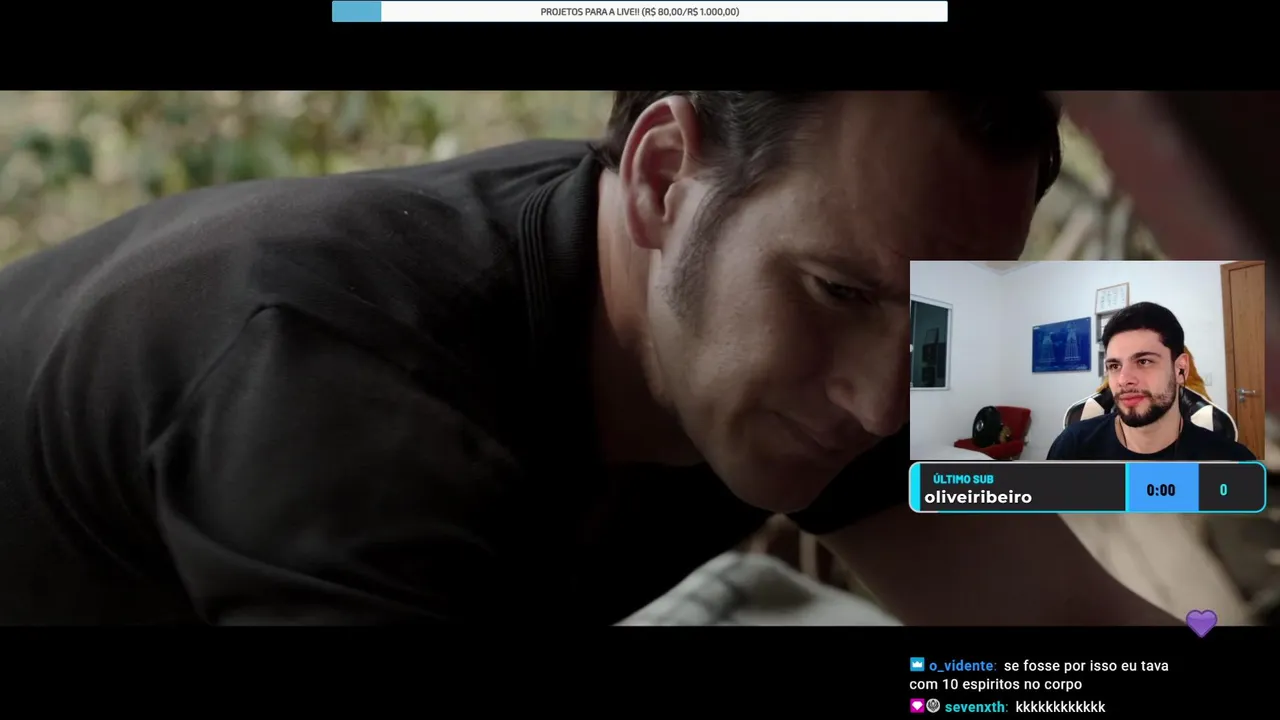Click the purple heart icon
Screen dimensions: 1280x720
click(x=1201, y=623)
